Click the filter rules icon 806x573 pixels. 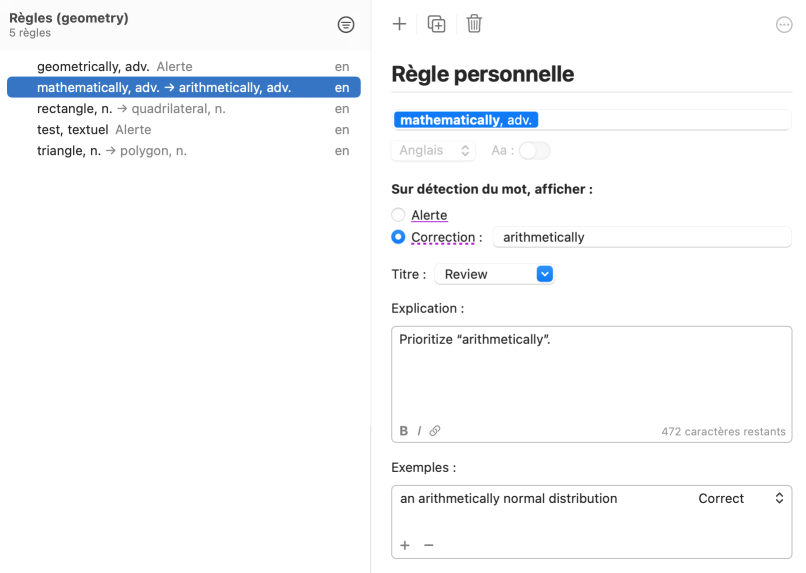(x=346, y=25)
